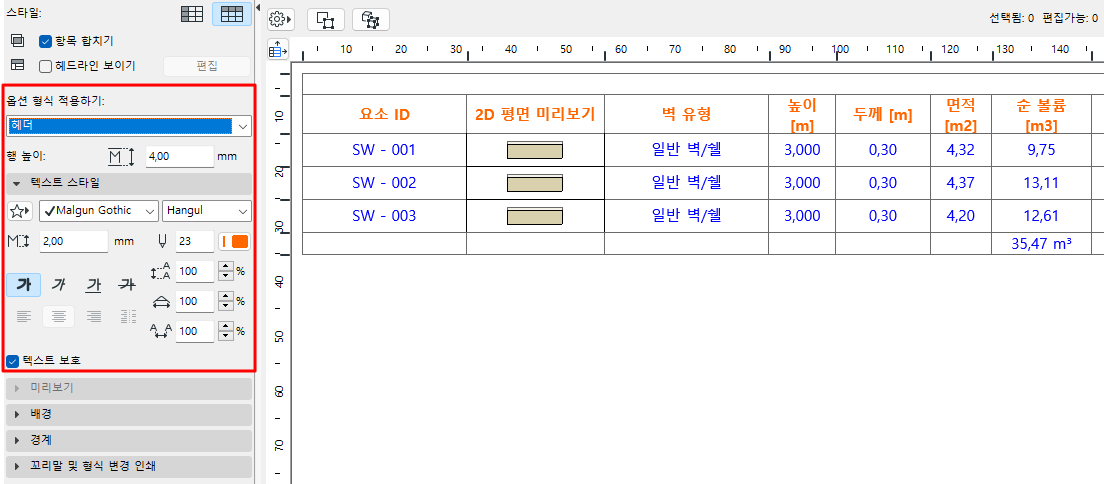
Task: Click the total 35,47 m³ cell
Action: [1041, 244]
